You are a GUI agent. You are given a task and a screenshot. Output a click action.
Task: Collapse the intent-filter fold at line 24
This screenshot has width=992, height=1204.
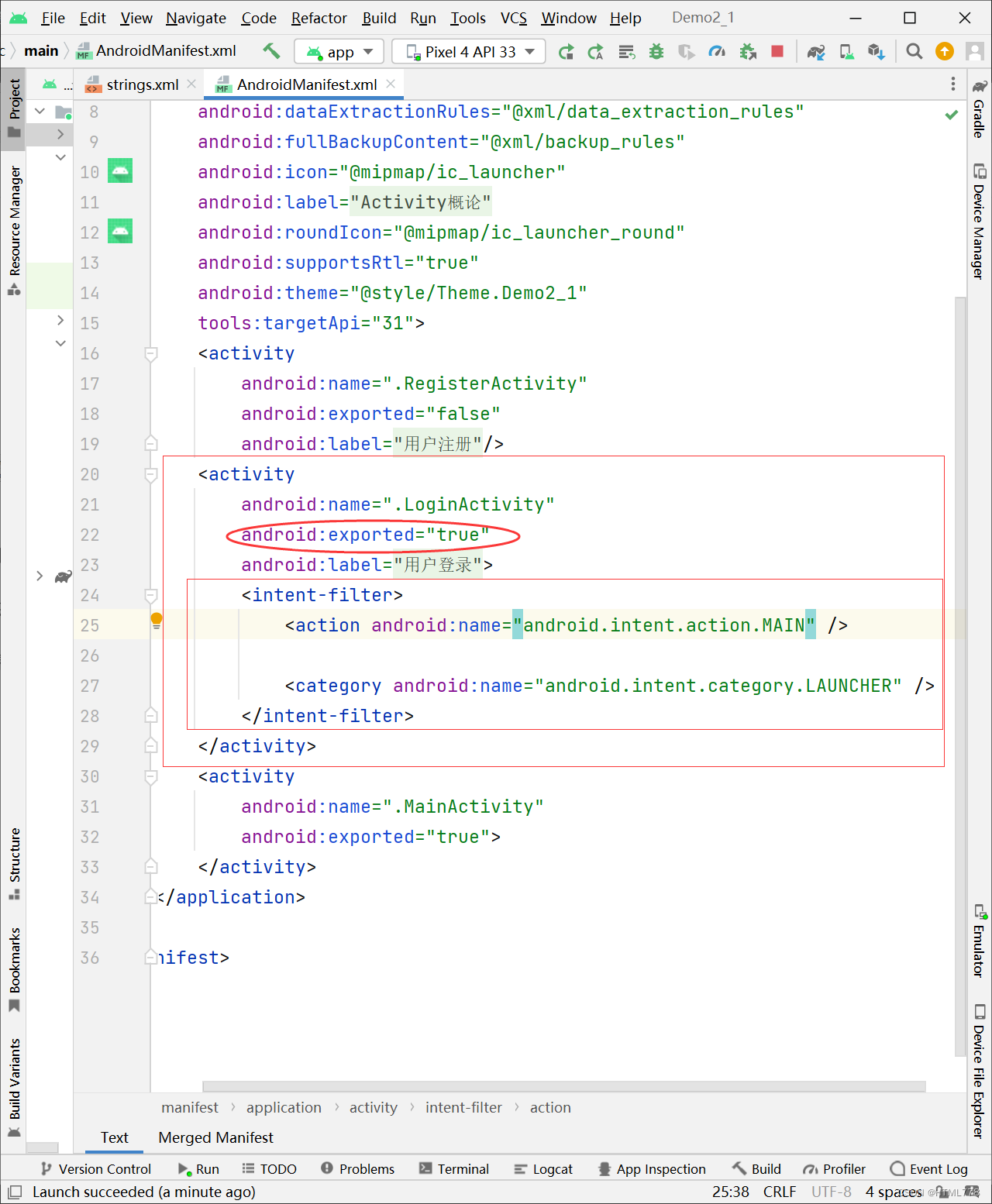[x=151, y=596]
